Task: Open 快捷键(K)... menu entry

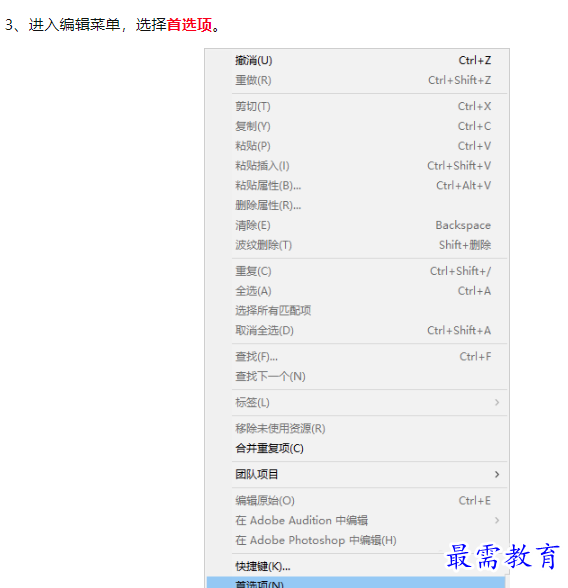Action: pyautogui.click(x=356, y=567)
